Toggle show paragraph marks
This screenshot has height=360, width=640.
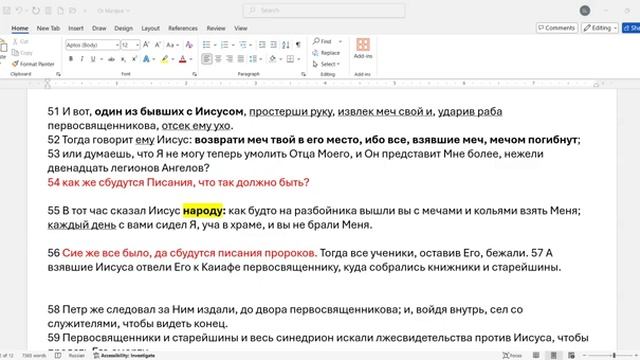coord(298,44)
